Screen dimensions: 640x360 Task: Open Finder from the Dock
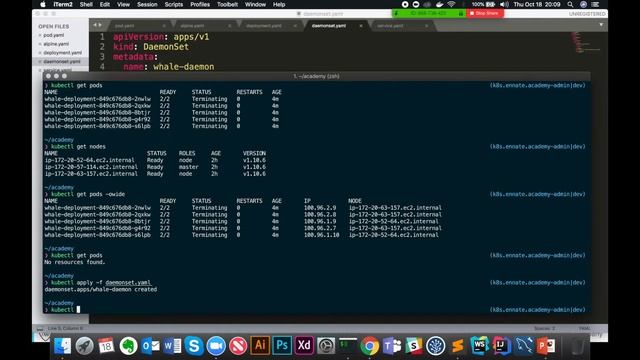coord(62,346)
